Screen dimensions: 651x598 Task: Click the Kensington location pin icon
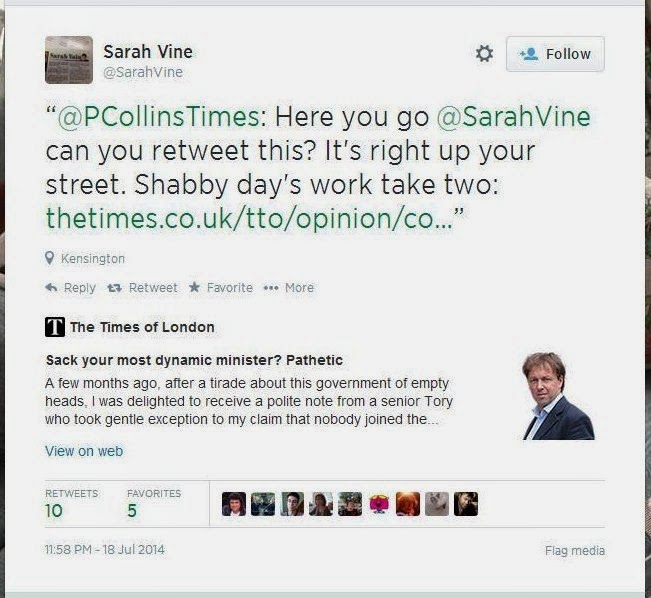[x=50, y=259]
